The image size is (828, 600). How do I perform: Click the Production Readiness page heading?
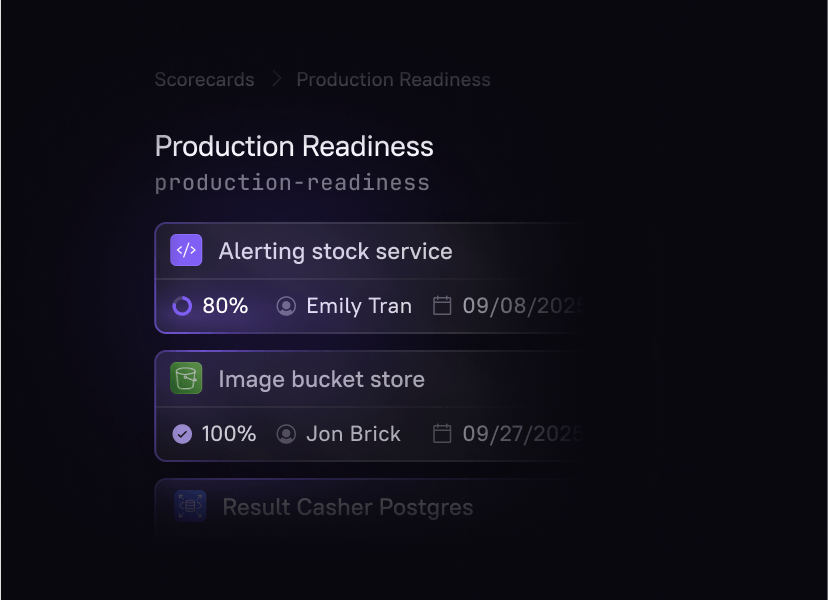[x=294, y=146]
